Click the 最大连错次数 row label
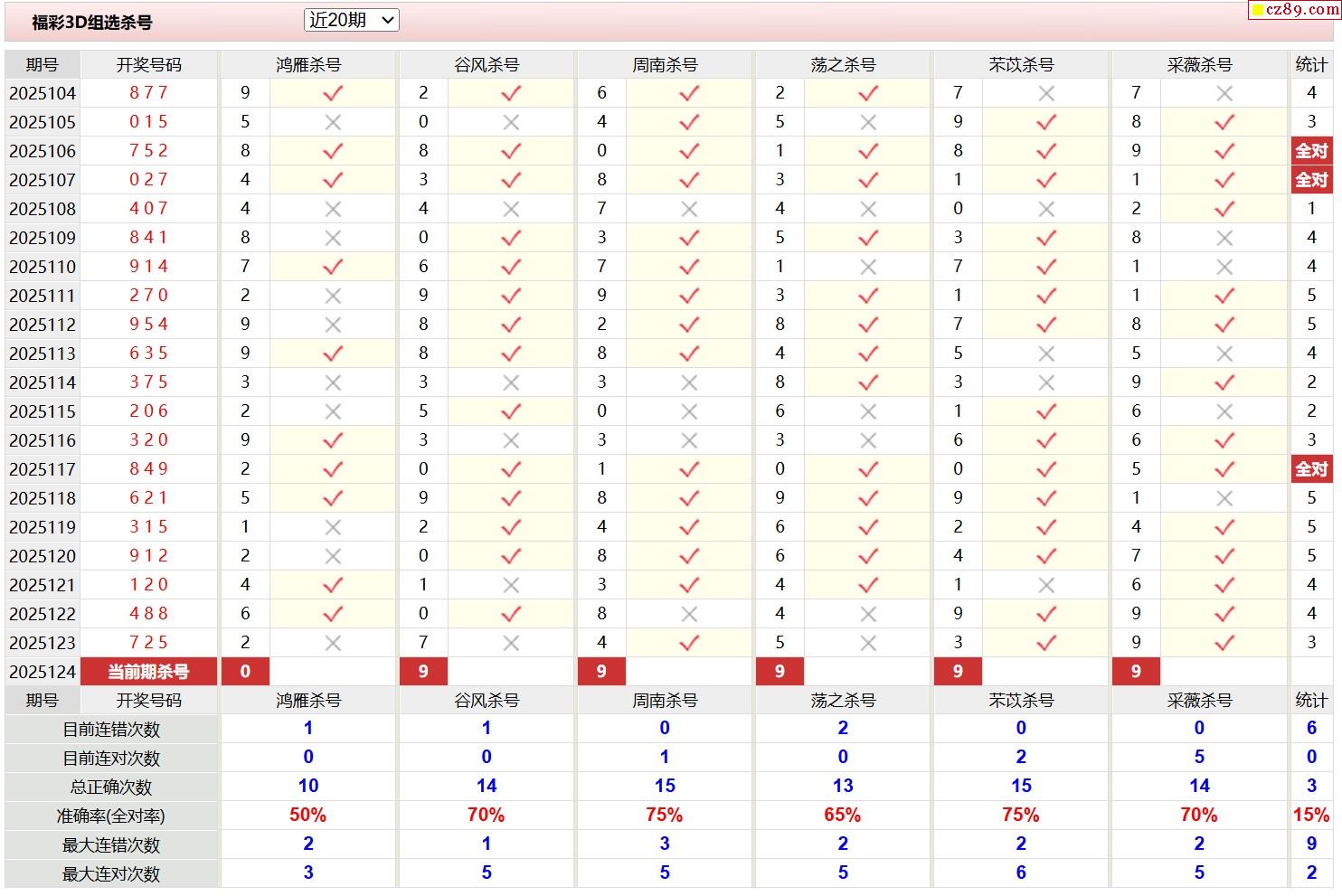The height and width of the screenshot is (896, 1342). pos(111,845)
